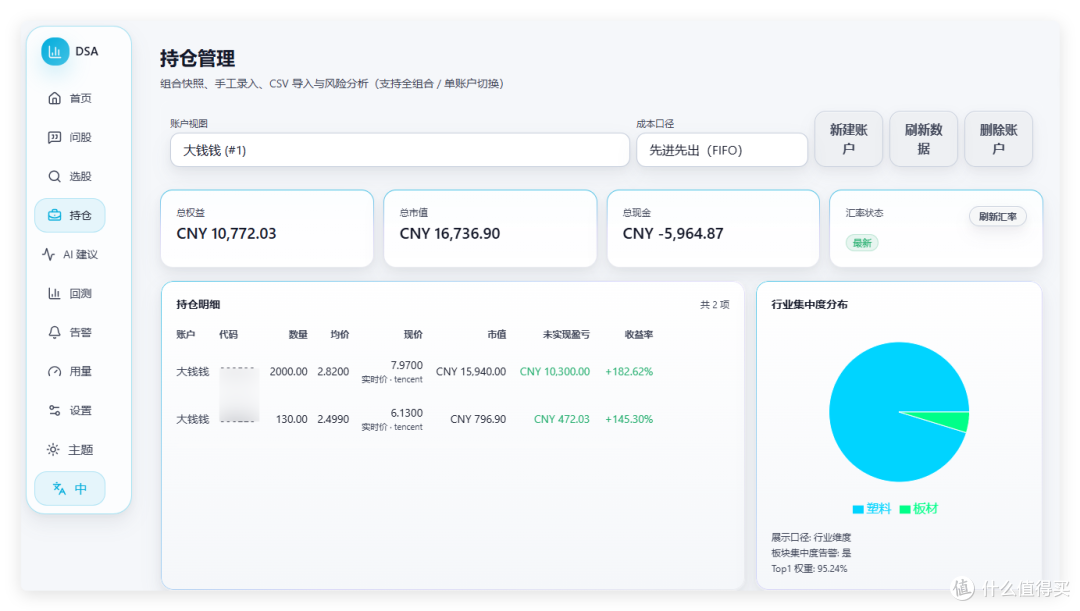Open the 用量 gauge icon
Image resolution: width=1080 pixels, height=611 pixels.
point(54,371)
